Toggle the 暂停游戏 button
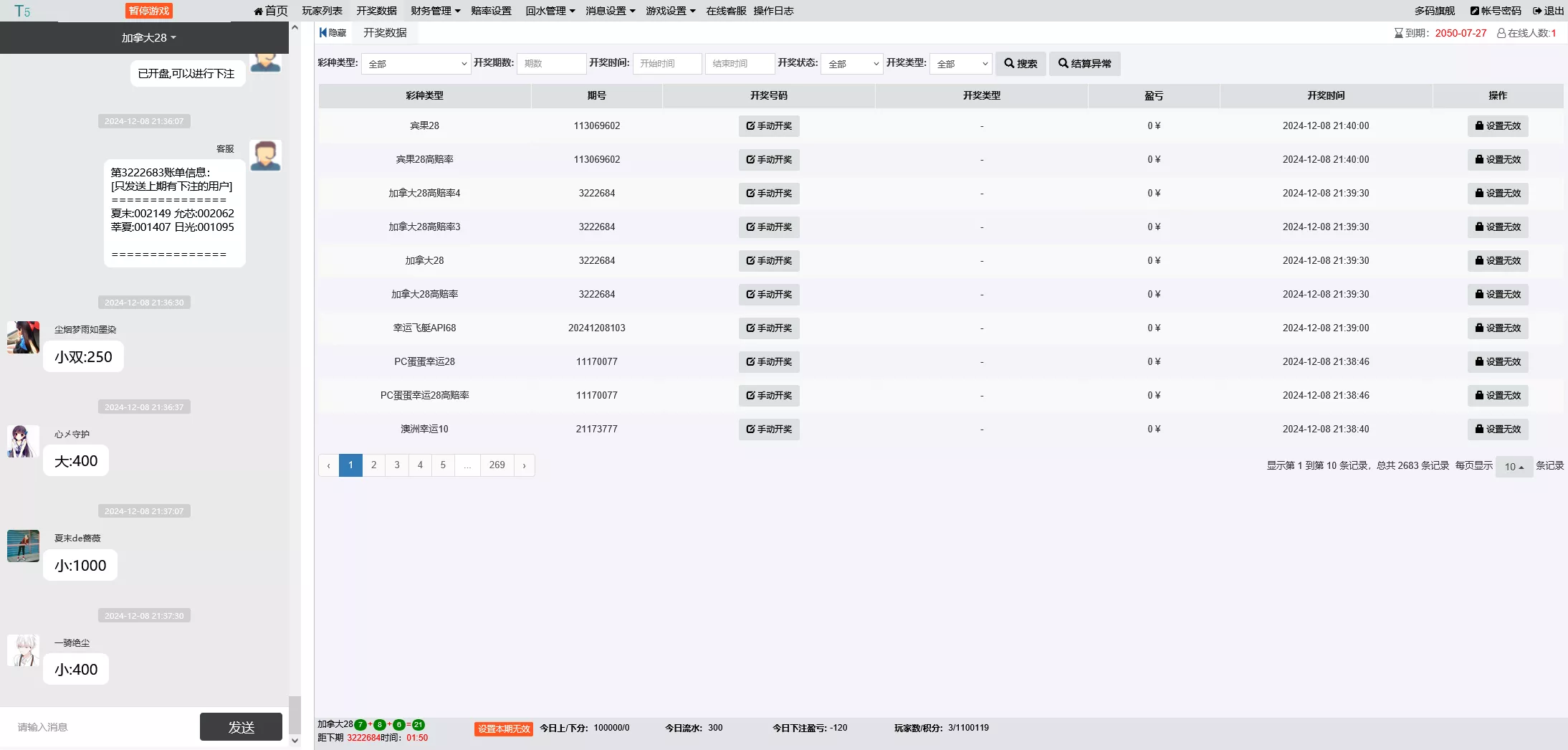The height and width of the screenshot is (750, 1568). tap(149, 11)
